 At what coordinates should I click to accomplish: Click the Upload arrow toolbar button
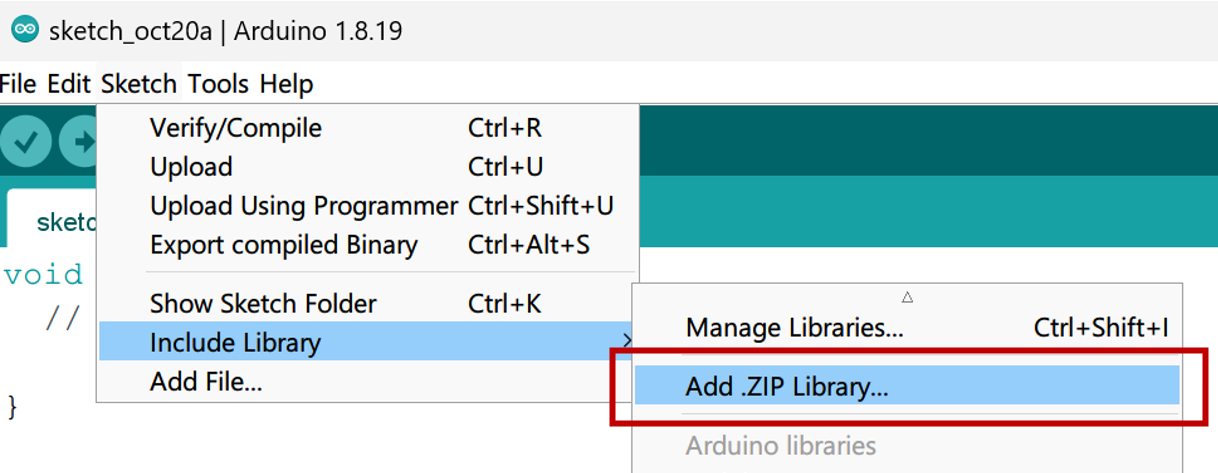[78, 143]
